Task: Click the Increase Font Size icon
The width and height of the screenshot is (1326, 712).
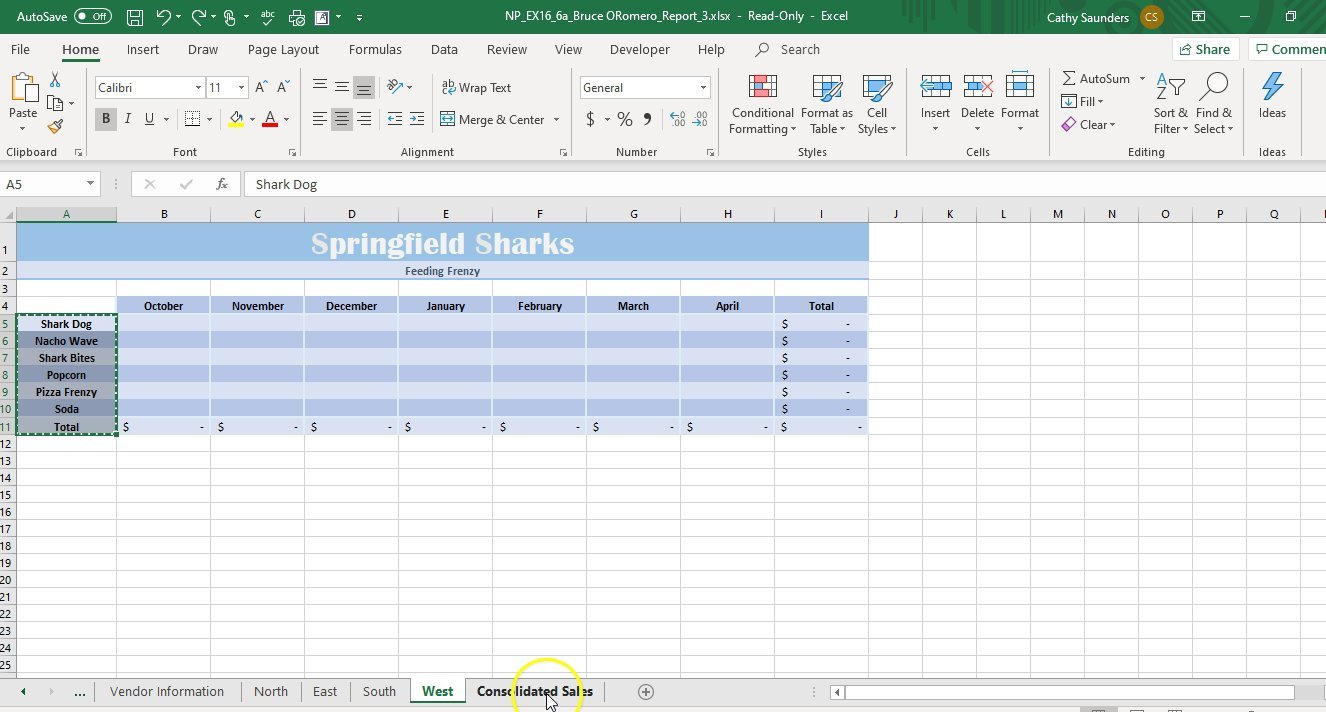Action: (x=261, y=88)
